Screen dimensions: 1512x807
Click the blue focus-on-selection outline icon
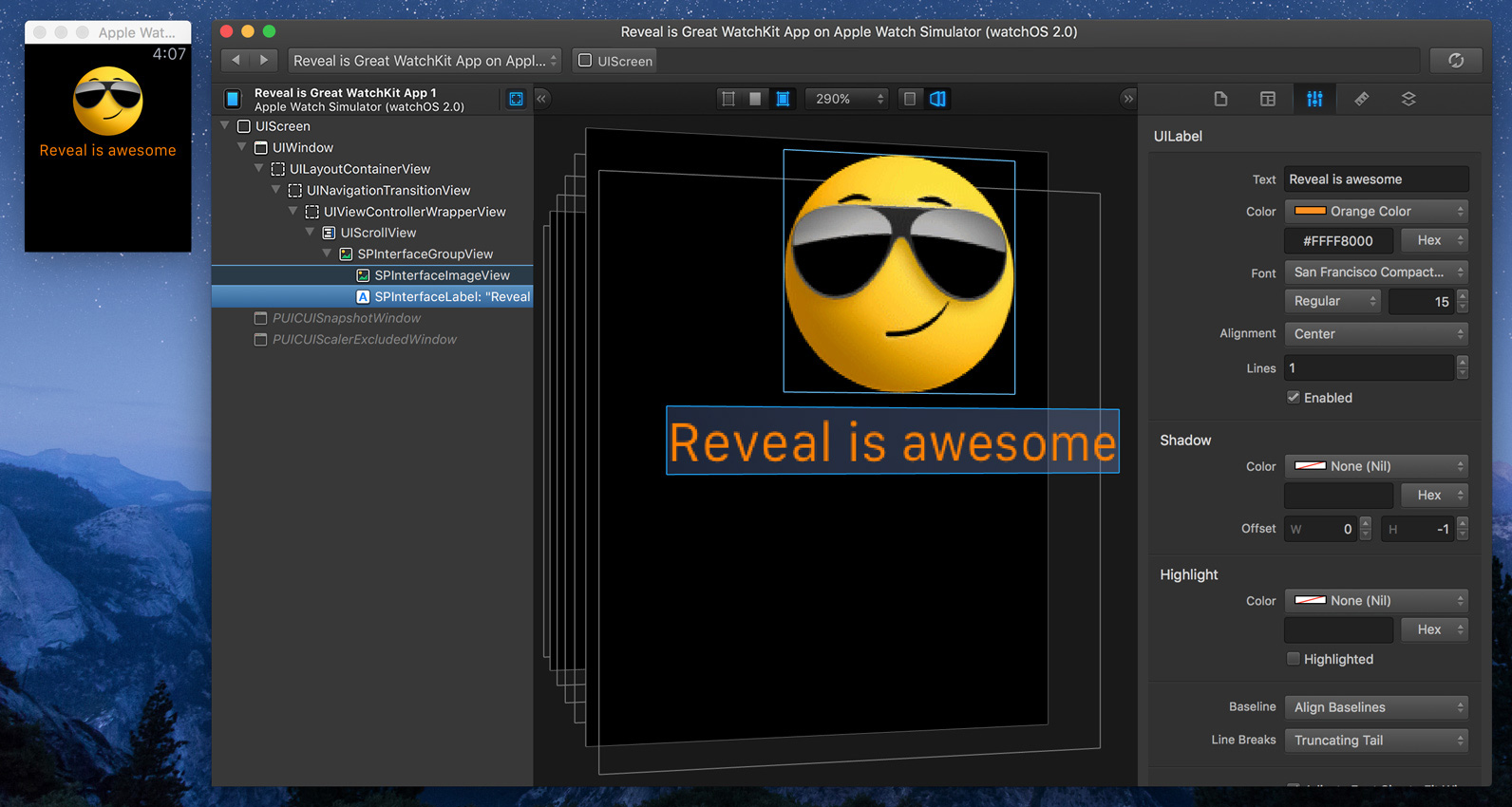pyautogui.click(x=516, y=99)
